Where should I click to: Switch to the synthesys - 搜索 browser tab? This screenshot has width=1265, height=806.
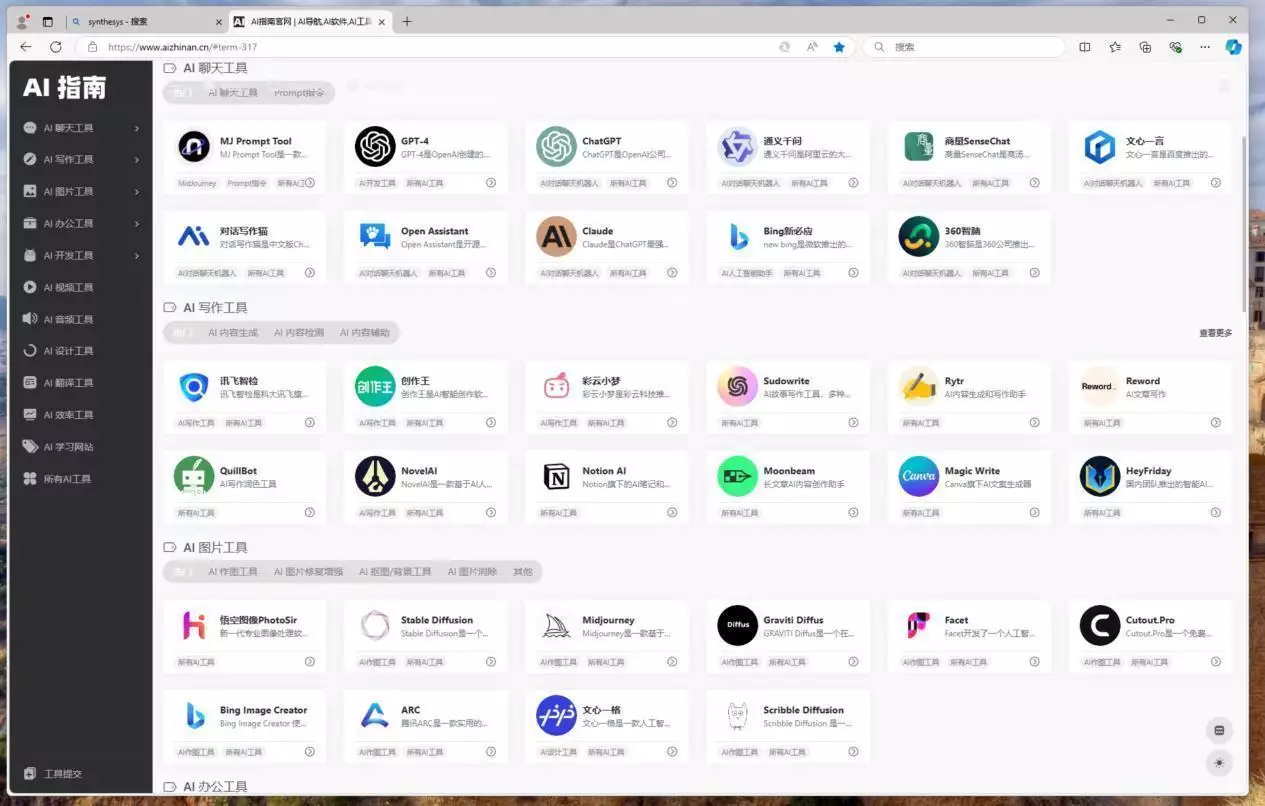pyautogui.click(x=147, y=21)
